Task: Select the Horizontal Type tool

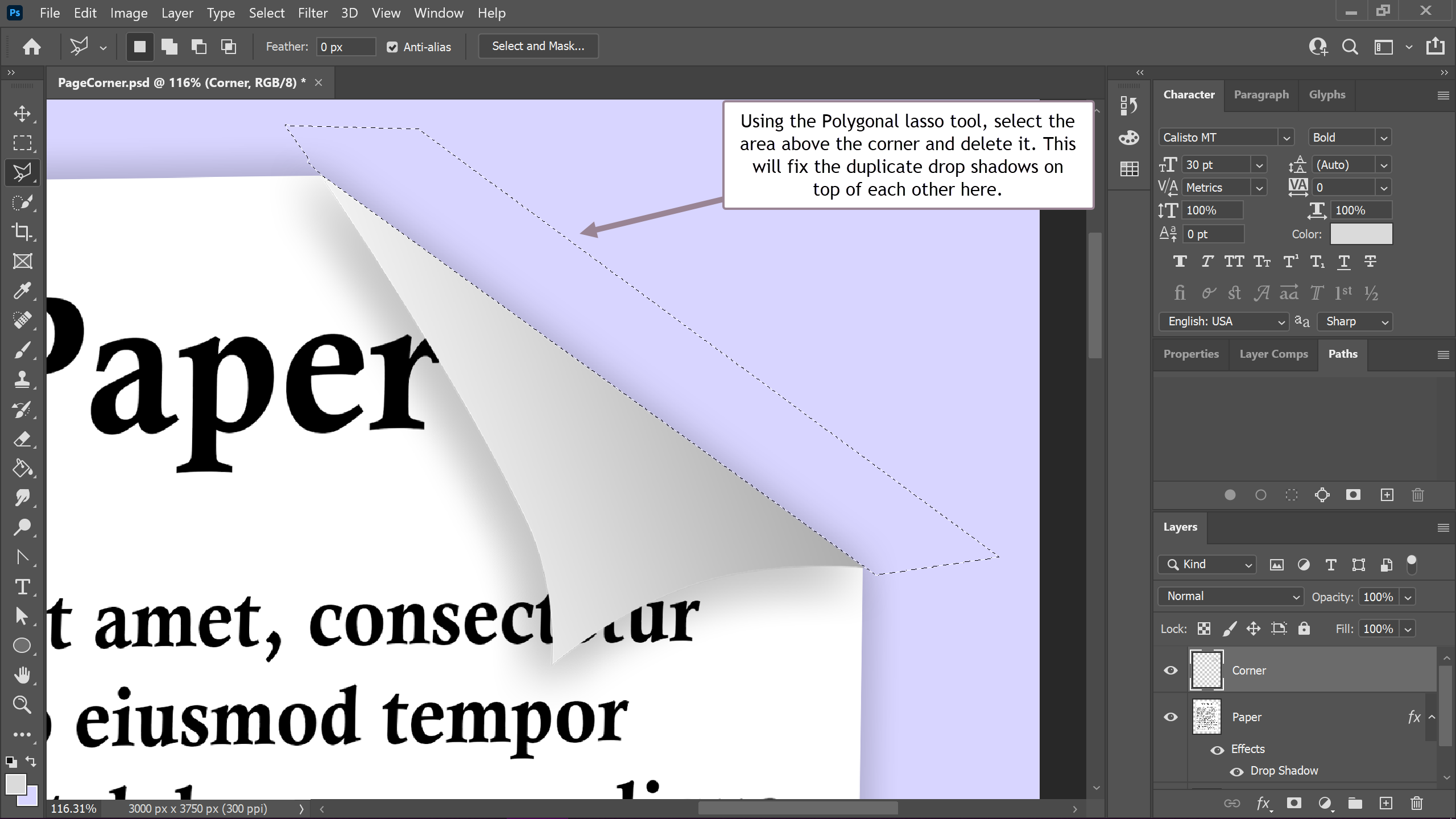Action: coord(22,586)
